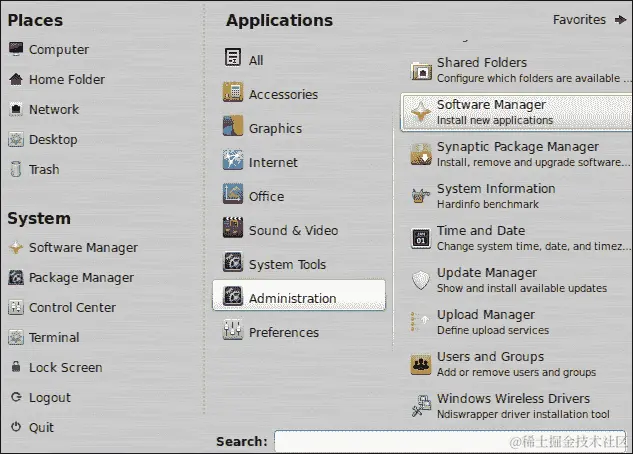The height and width of the screenshot is (454, 633).
Task: Click the Synaptic Package Manager icon
Action: pos(421,154)
